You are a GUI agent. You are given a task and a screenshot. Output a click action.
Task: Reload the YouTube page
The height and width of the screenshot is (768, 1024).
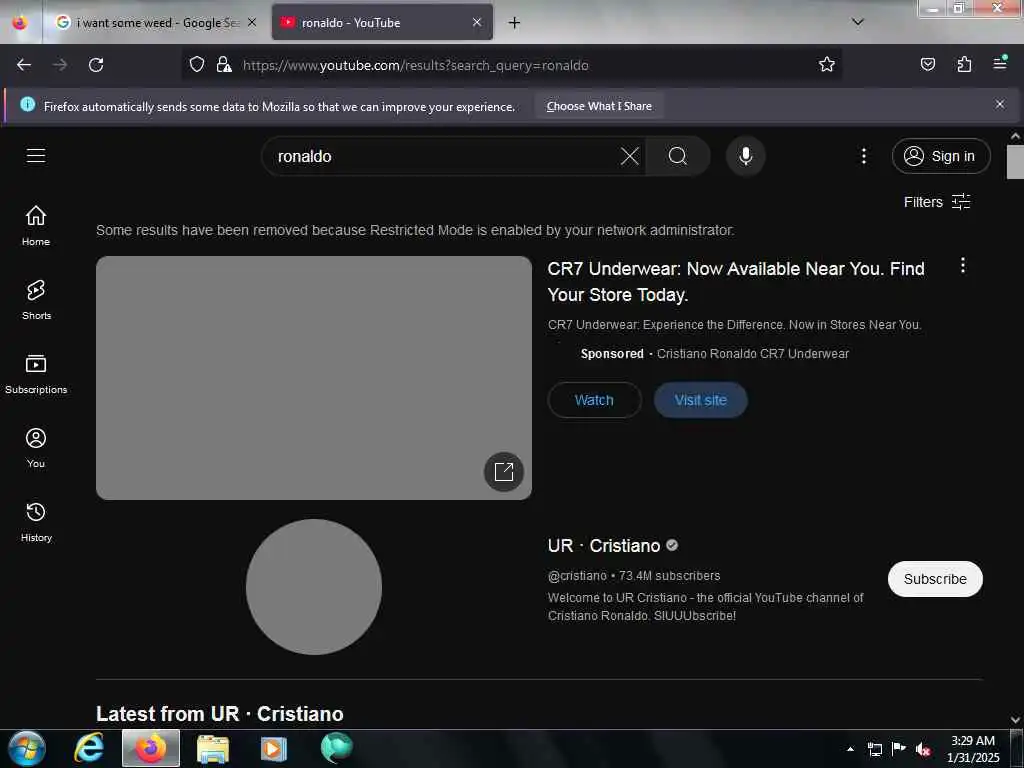point(96,65)
